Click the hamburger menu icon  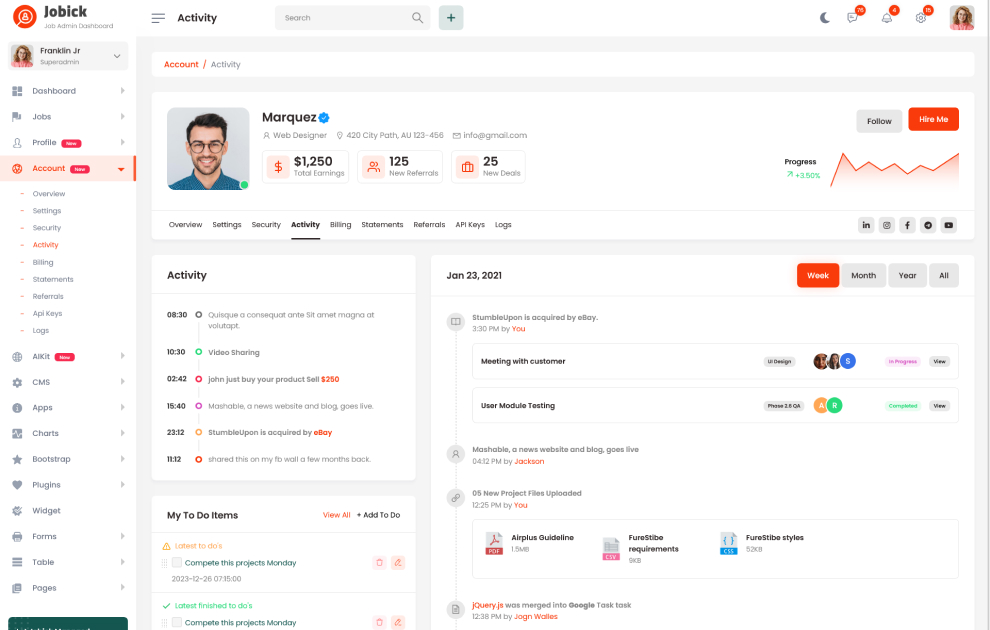158,18
